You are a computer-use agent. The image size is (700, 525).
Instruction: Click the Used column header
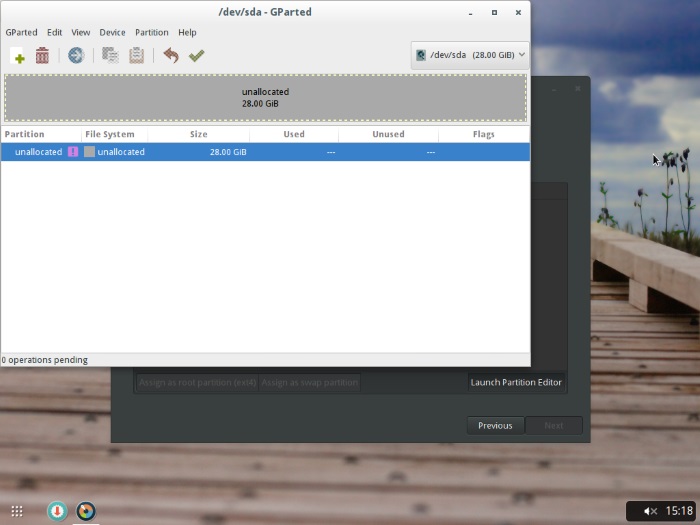click(x=294, y=134)
